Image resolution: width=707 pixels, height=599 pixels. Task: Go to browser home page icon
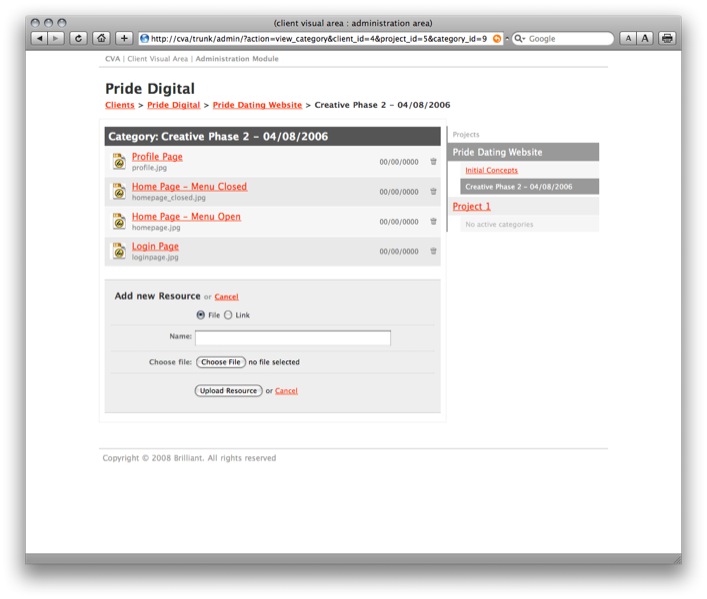[x=101, y=38]
